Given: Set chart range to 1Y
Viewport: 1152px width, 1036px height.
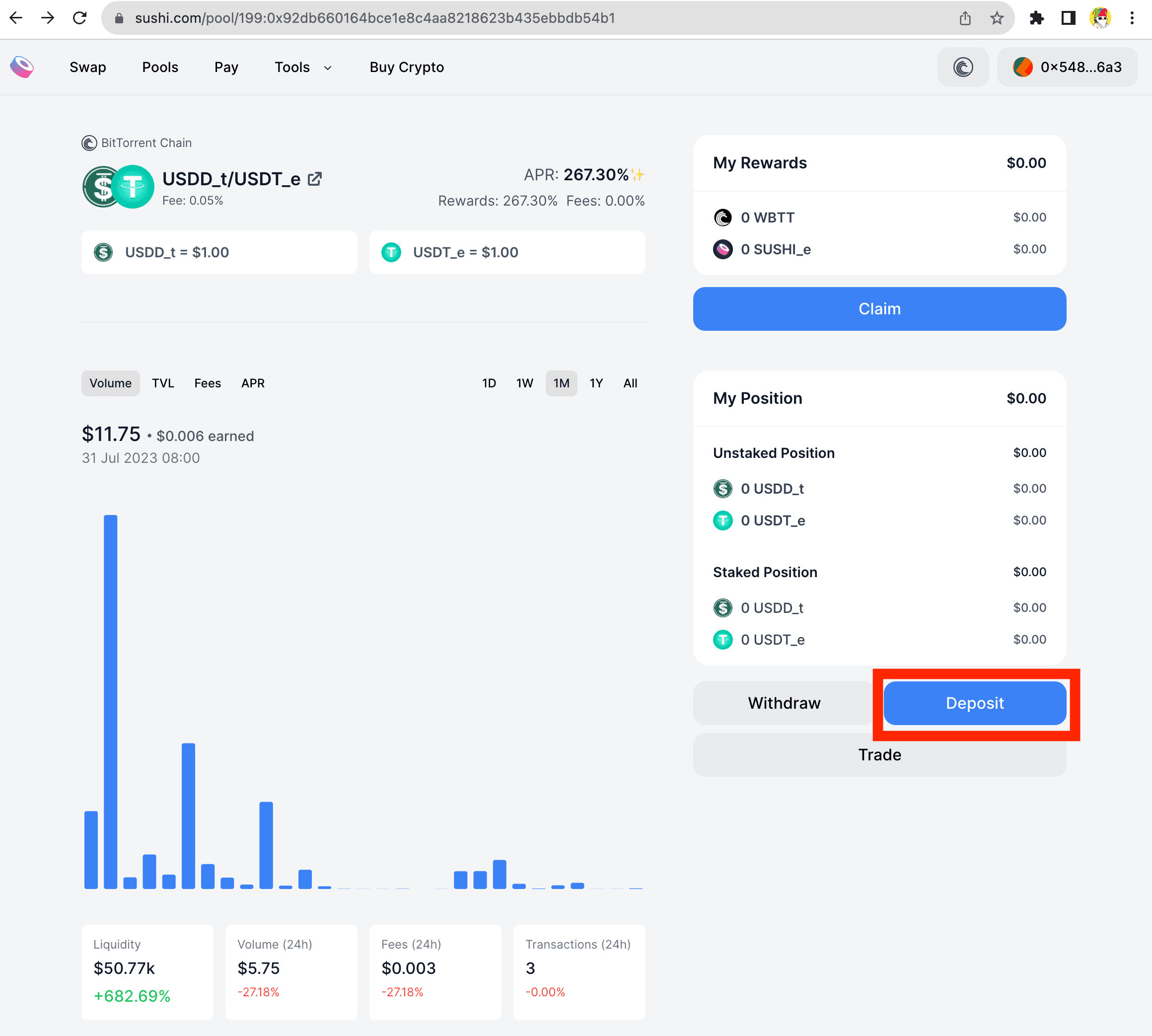Looking at the screenshot, I should [x=596, y=383].
